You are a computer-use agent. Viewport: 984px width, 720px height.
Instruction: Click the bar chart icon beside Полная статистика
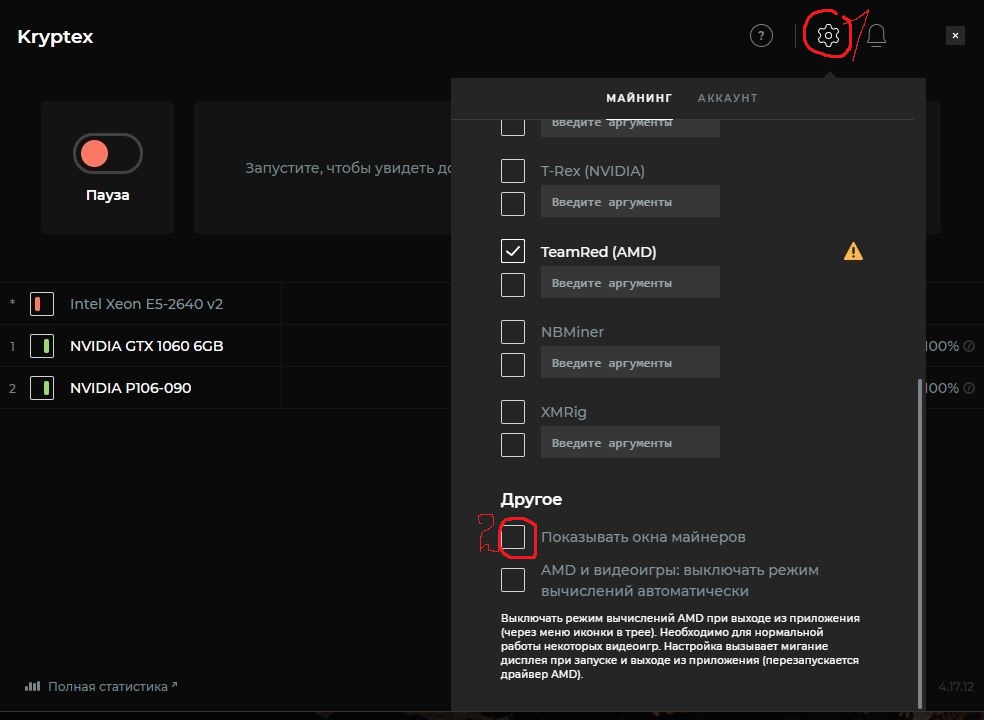click(x=33, y=687)
